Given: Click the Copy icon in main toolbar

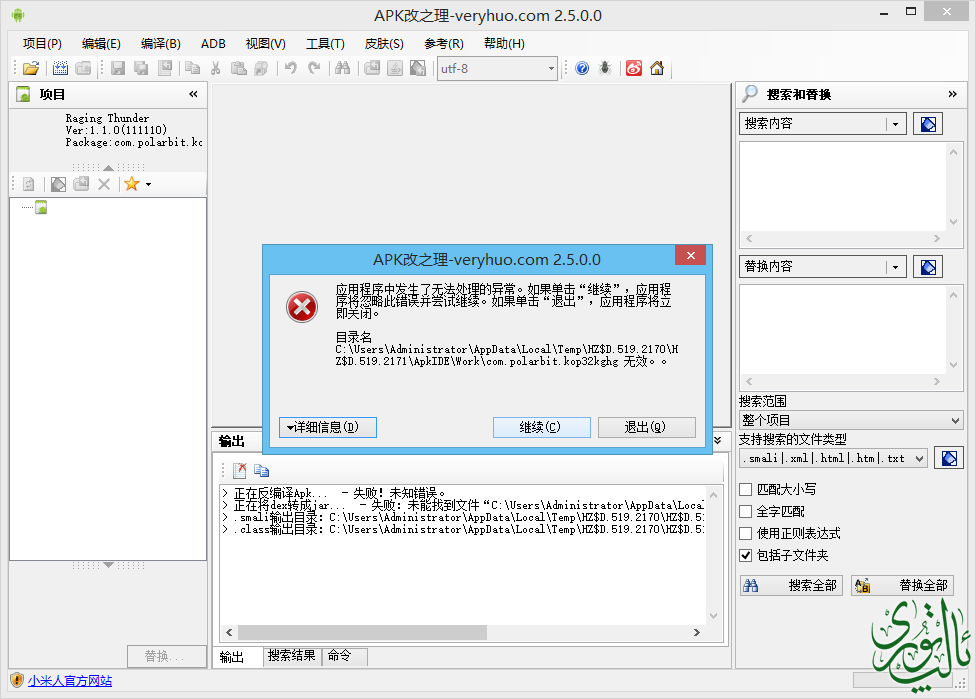Looking at the screenshot, I should 192,68.
